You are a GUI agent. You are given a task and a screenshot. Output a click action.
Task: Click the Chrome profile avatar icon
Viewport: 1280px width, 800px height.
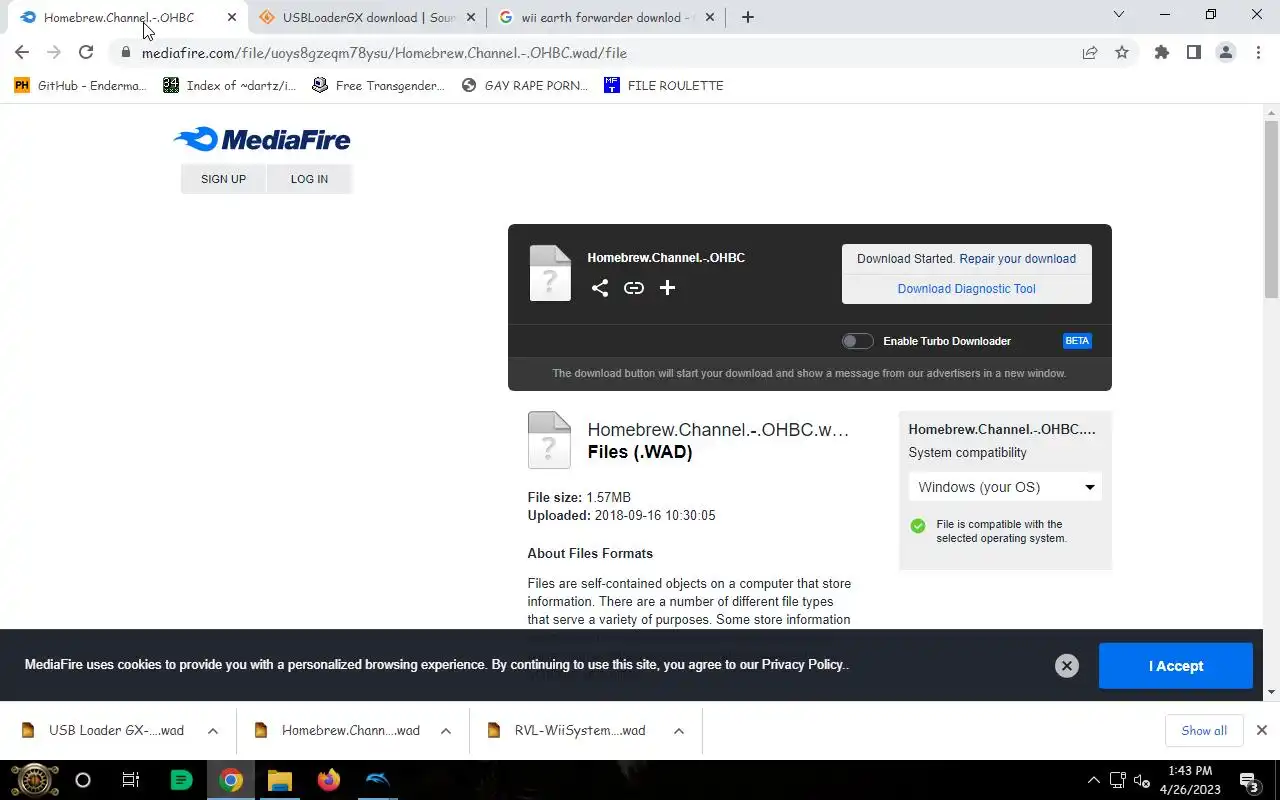[1226, 53]
